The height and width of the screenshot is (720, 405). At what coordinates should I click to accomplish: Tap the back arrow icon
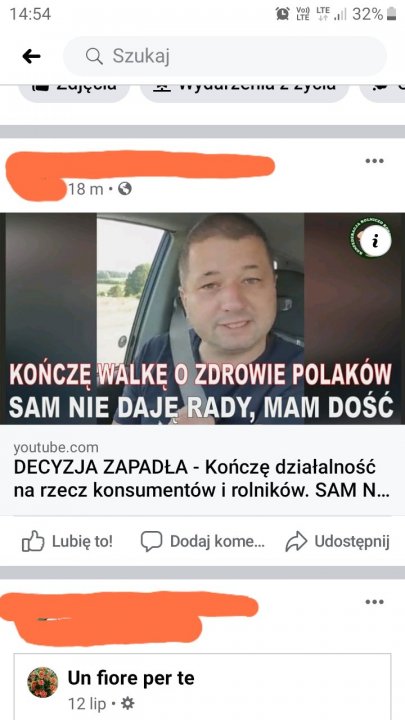(x=31, y=56)
